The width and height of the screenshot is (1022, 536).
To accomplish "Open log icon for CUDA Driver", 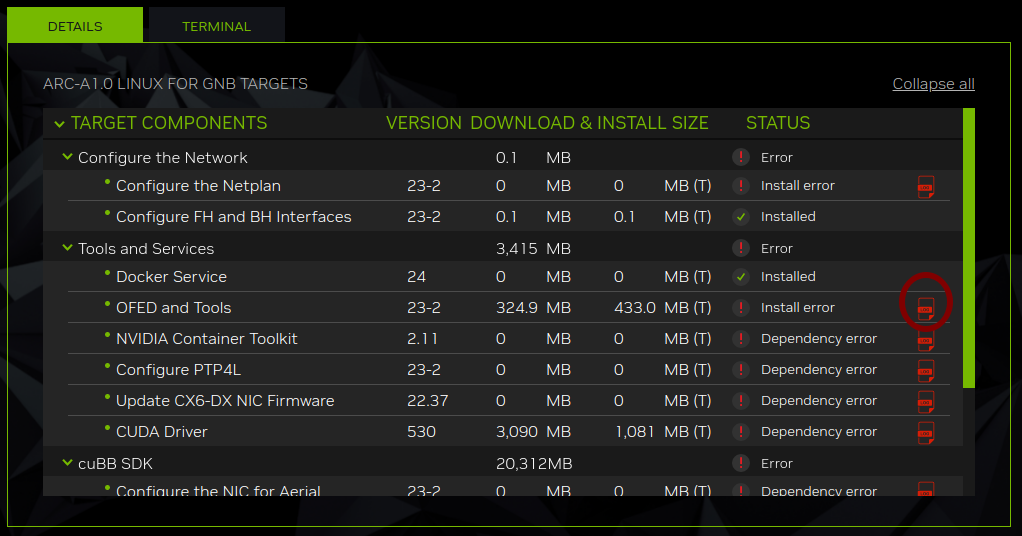I will click(926, 433).
